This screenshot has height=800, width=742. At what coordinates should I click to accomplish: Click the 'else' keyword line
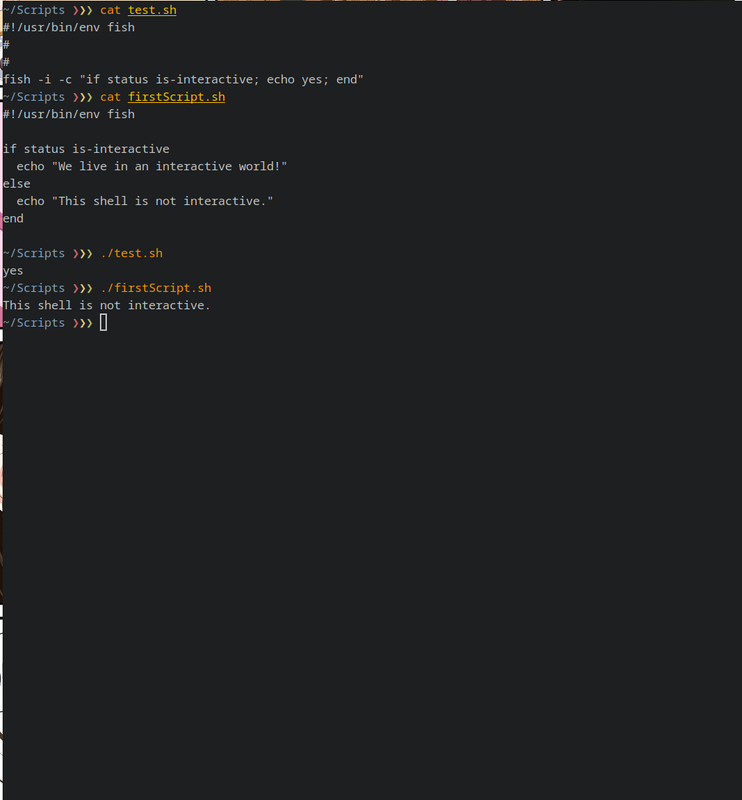(17, 184)
